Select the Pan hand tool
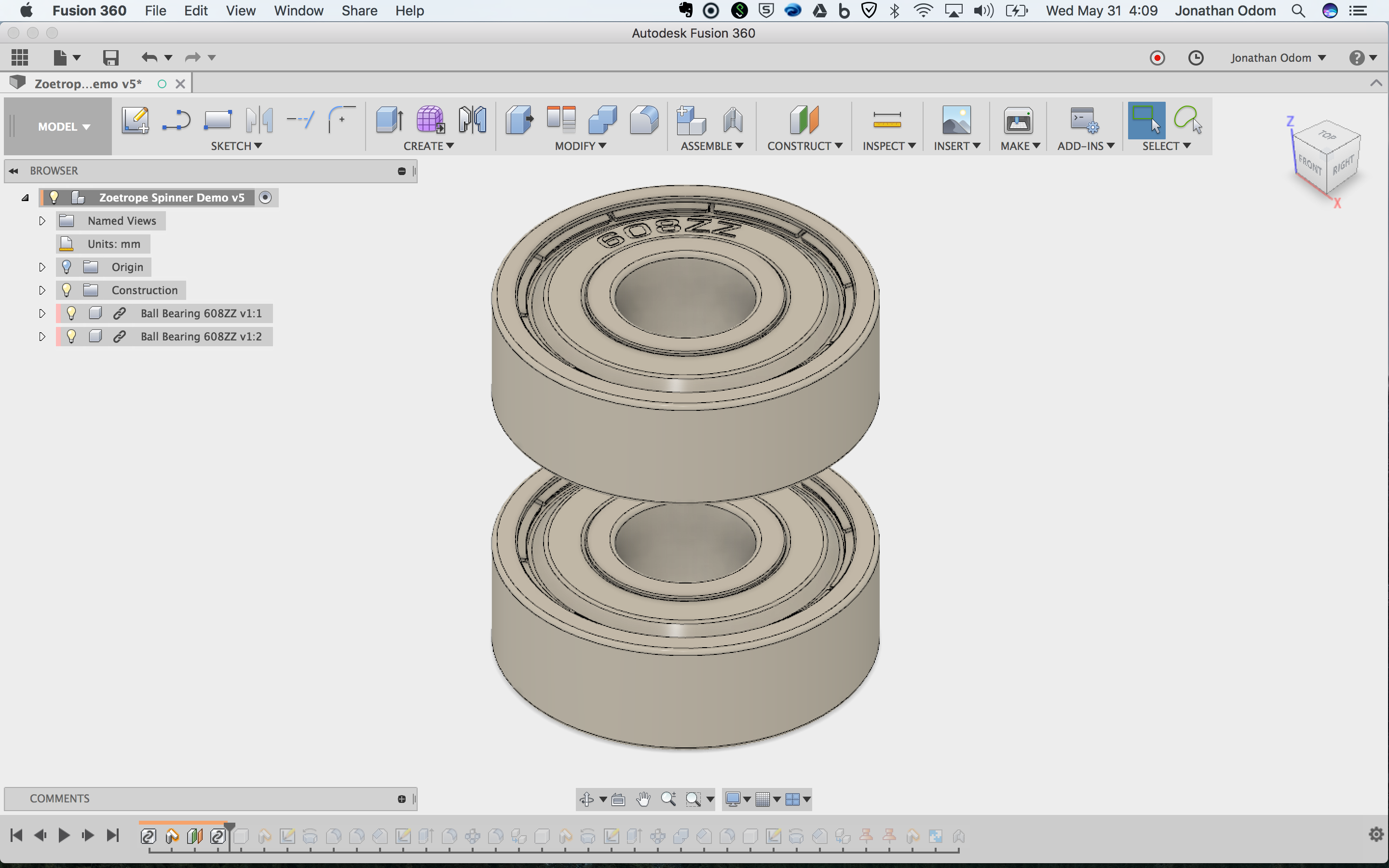Screen dimensions: 1389x868 point(643,799)
